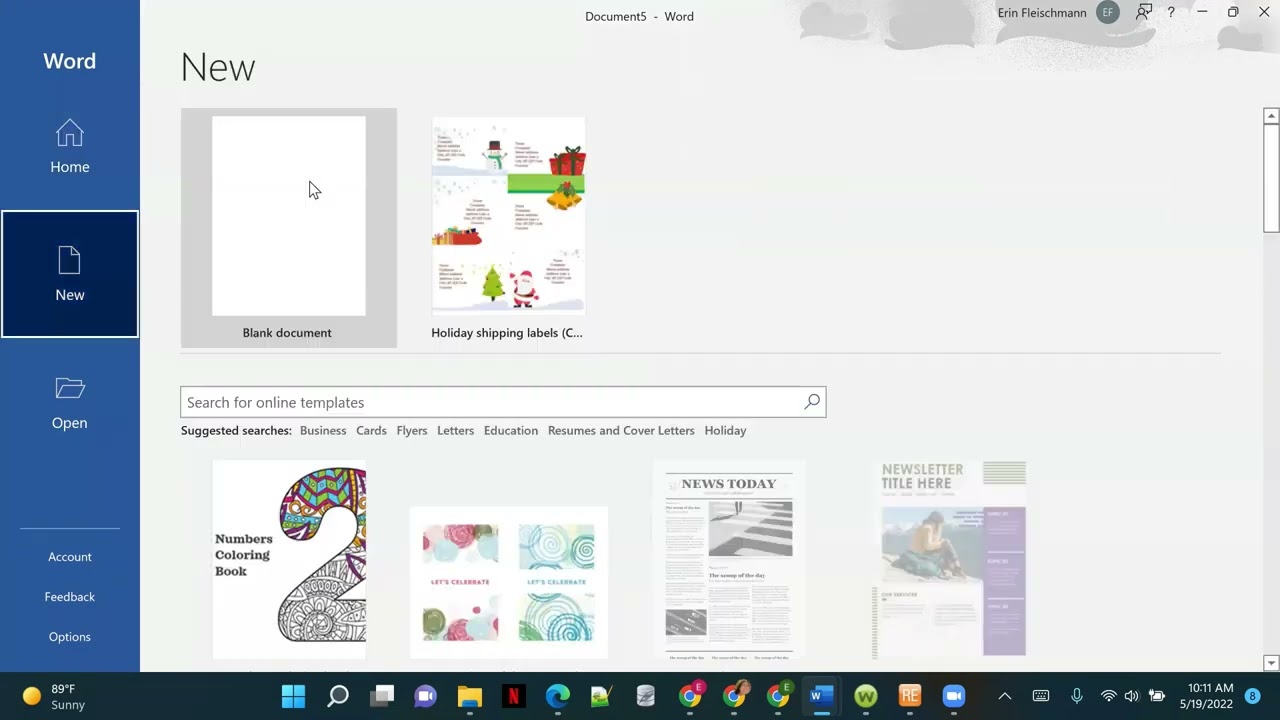Search suggested category Flyers

coord(412,431)
